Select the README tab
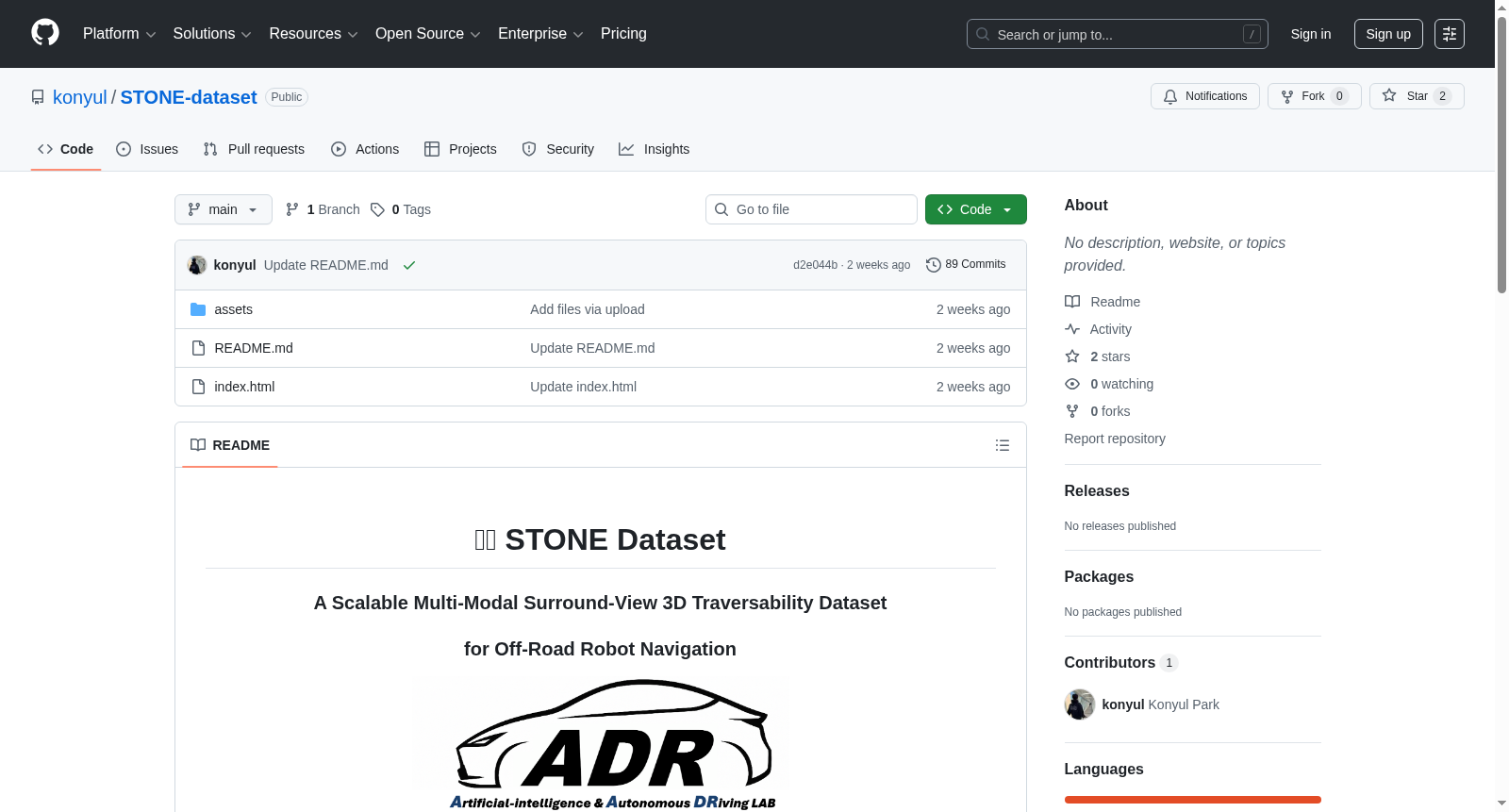The image size is (1509, 812). pyautogui.click(x=230, y=445)
